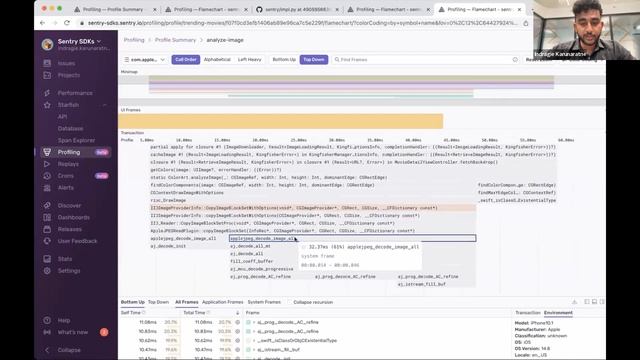Open API under Starfish
The image size is (640, 360).
tap(62, 117)
